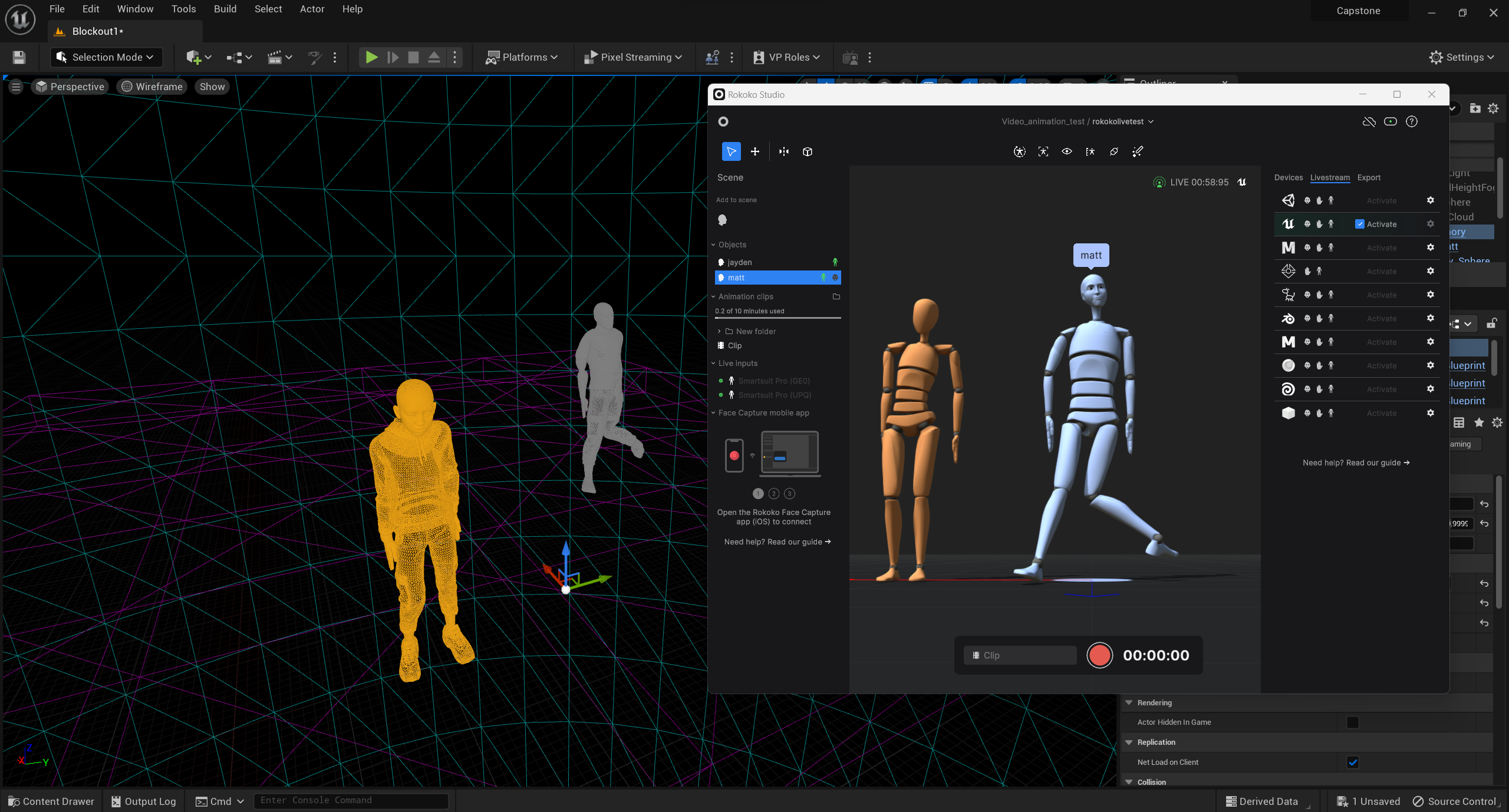Image resolution: width=1509 pixels, height=812 pixels.
Task: Toggle the Rokoko viewport eye visibility icon
Action: click(x=1067, y=151)
